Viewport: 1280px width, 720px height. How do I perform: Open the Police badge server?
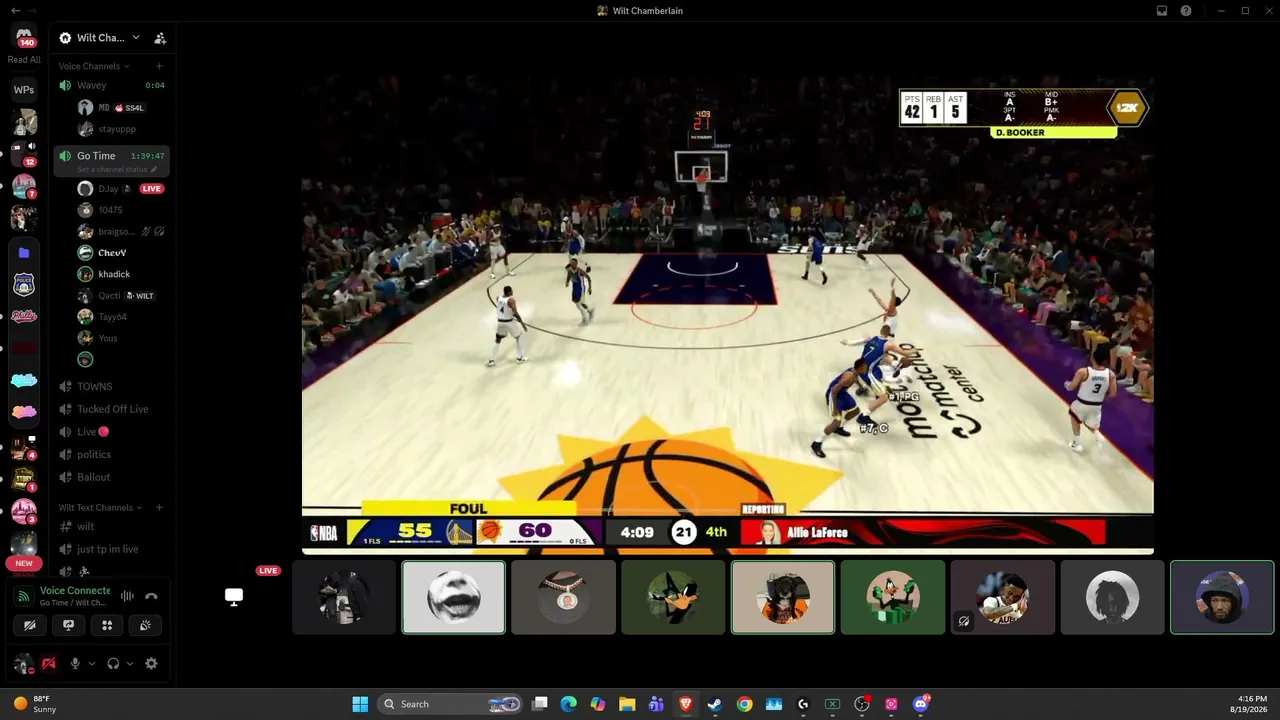click(24, 285)
